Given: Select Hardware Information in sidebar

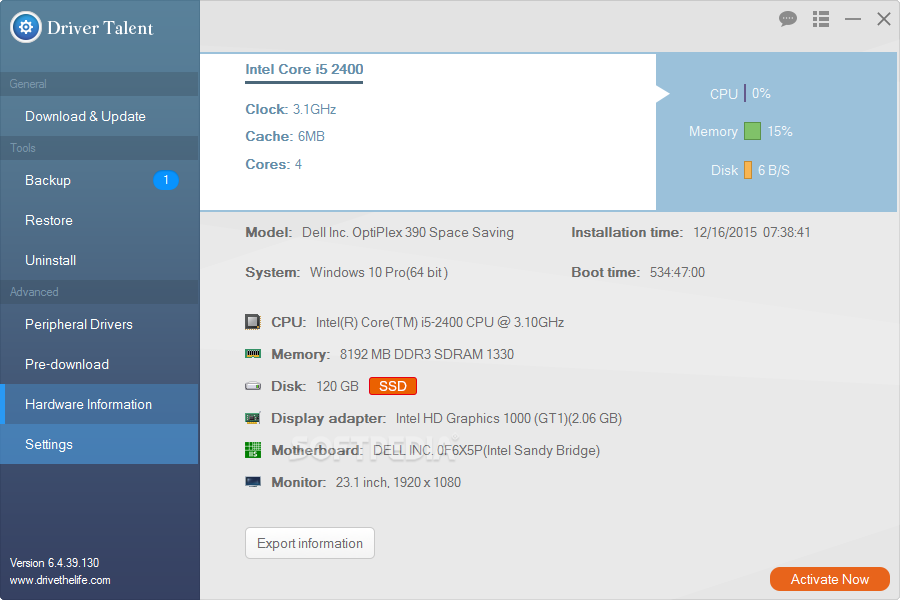Looking at the screenshot, I should pos(99,404).
